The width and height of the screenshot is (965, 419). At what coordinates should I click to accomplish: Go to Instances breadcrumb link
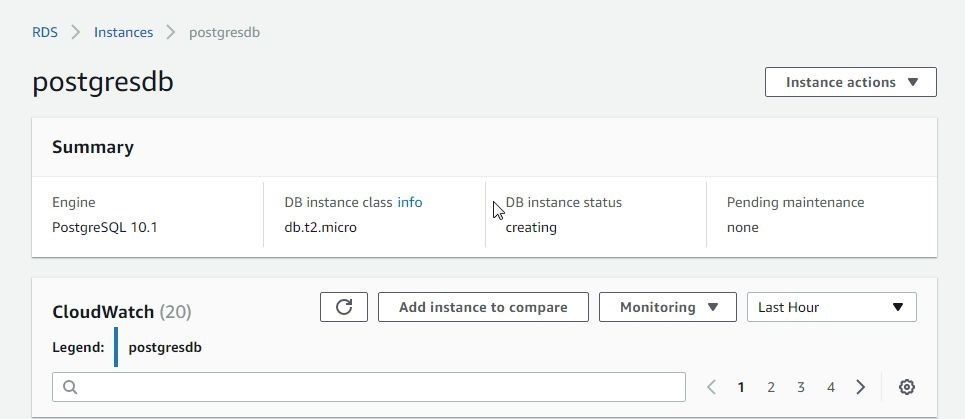[x=123, y=32]
